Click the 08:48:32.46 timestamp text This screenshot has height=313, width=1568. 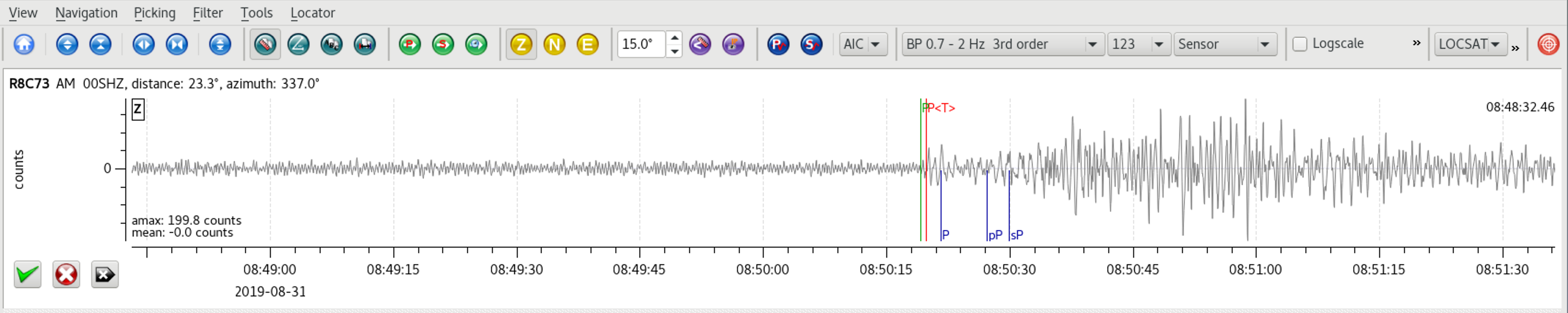tap(1520, 107)
